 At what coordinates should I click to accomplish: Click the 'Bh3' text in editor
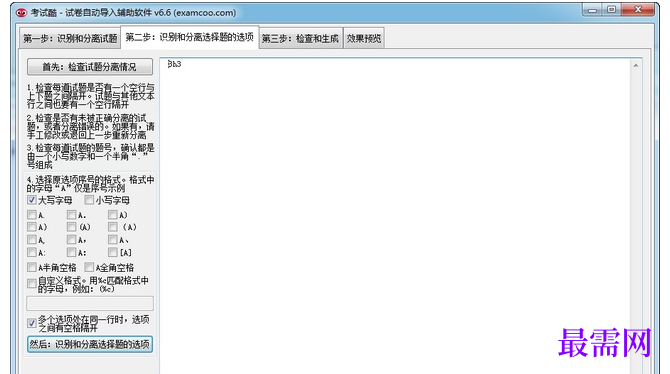[x=174, y=64]
